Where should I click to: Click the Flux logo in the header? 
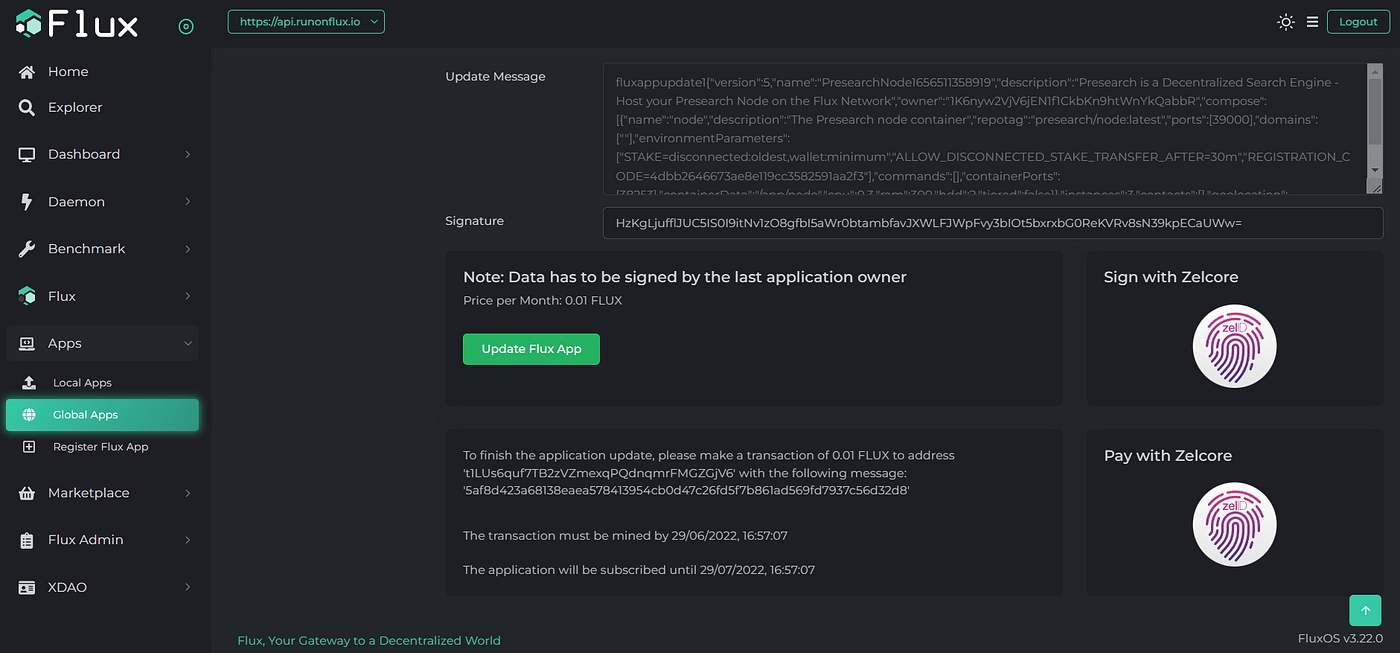[77, 24]
